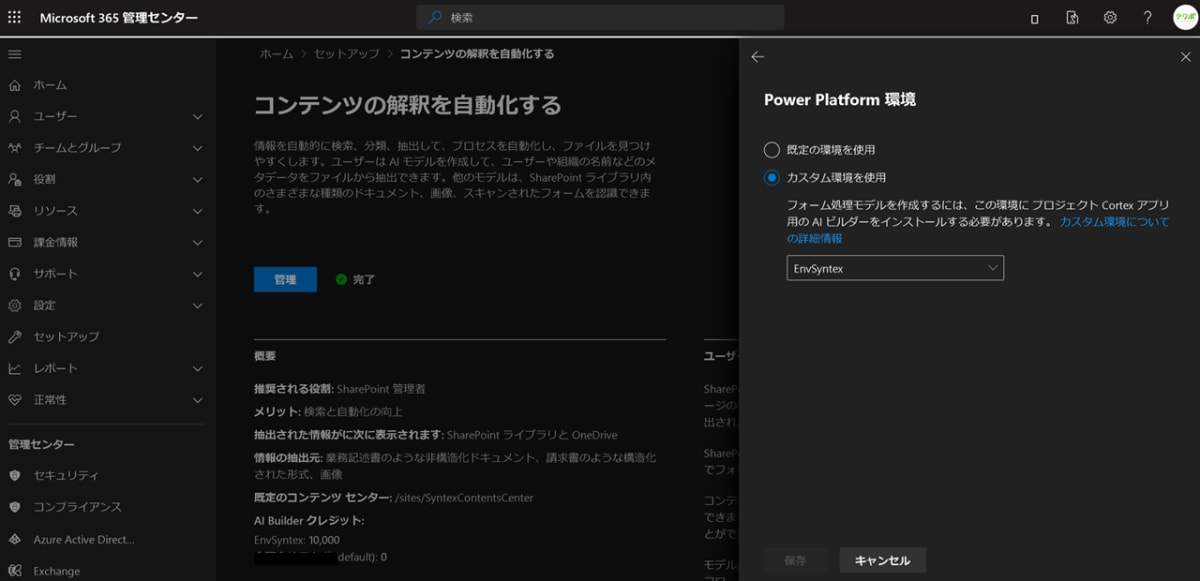Expand the ユーザー menu chevron
1200x581 pixels.
197,117
